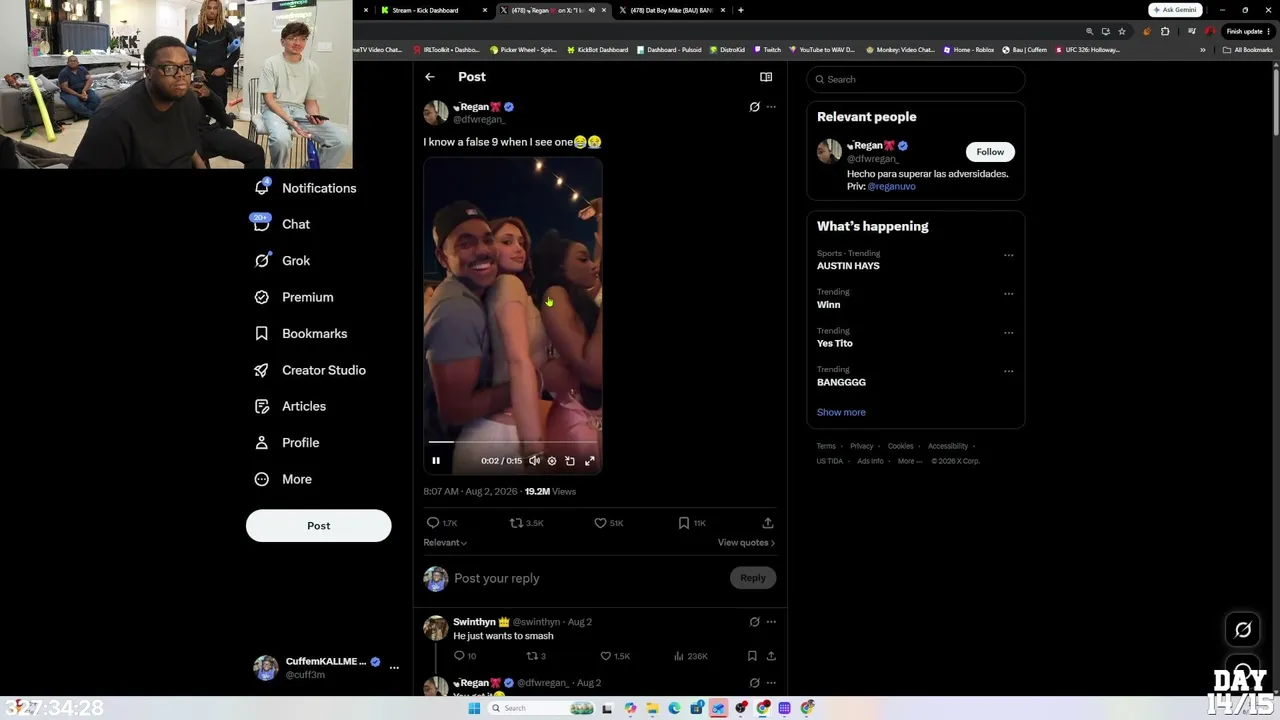Open the KickBot Dashboard bookmark
The width and height of the screenshot is (1280, 720).
coord(597,50)
